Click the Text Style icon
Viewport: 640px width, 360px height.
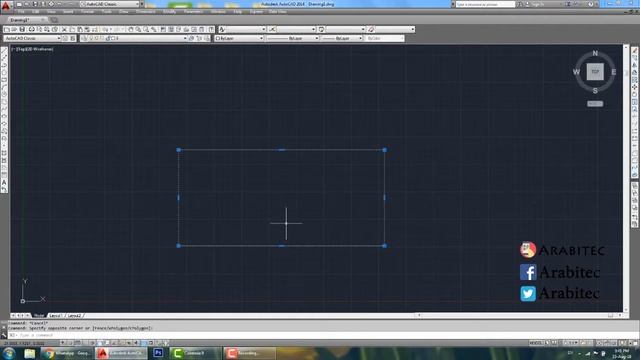click(222, 29)
